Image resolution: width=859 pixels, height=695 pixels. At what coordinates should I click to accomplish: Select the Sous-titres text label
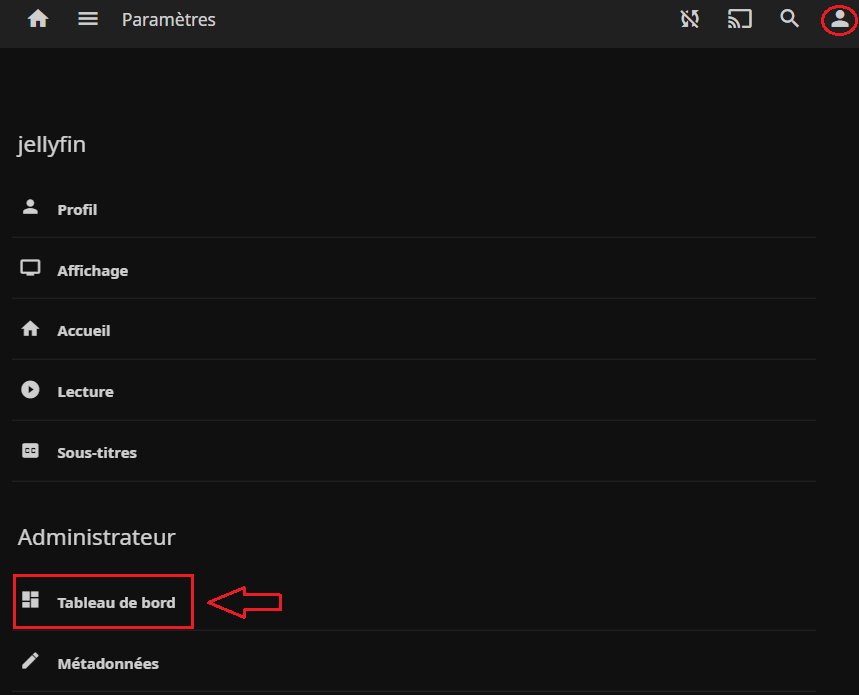click(97, 453)
